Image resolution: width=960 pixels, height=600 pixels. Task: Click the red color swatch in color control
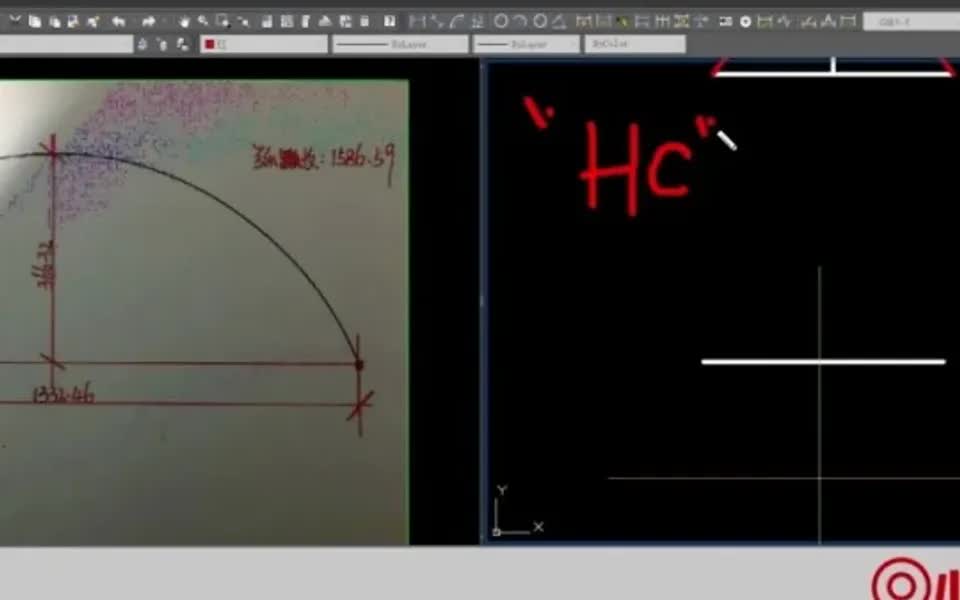coord(210,43)
